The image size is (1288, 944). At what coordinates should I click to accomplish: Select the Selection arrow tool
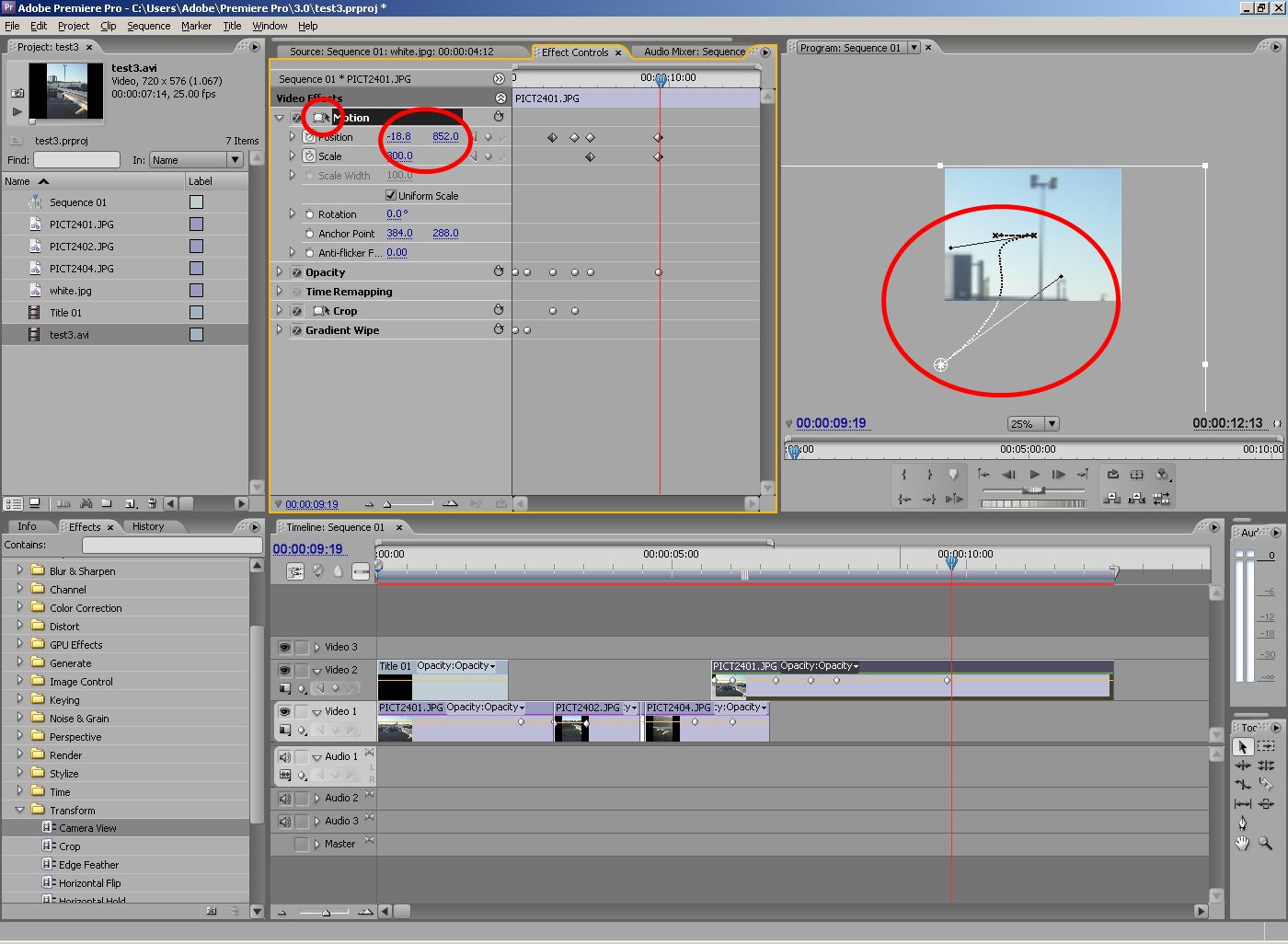(x=1242, y=746)
